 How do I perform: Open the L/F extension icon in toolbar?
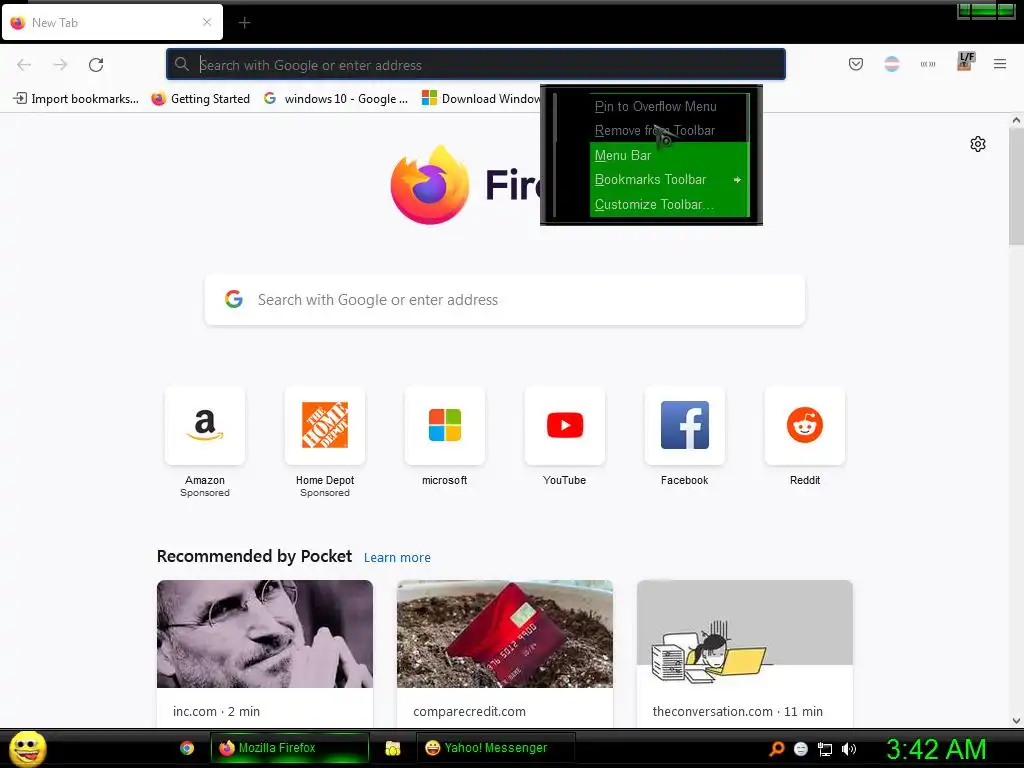coord(966,62)
